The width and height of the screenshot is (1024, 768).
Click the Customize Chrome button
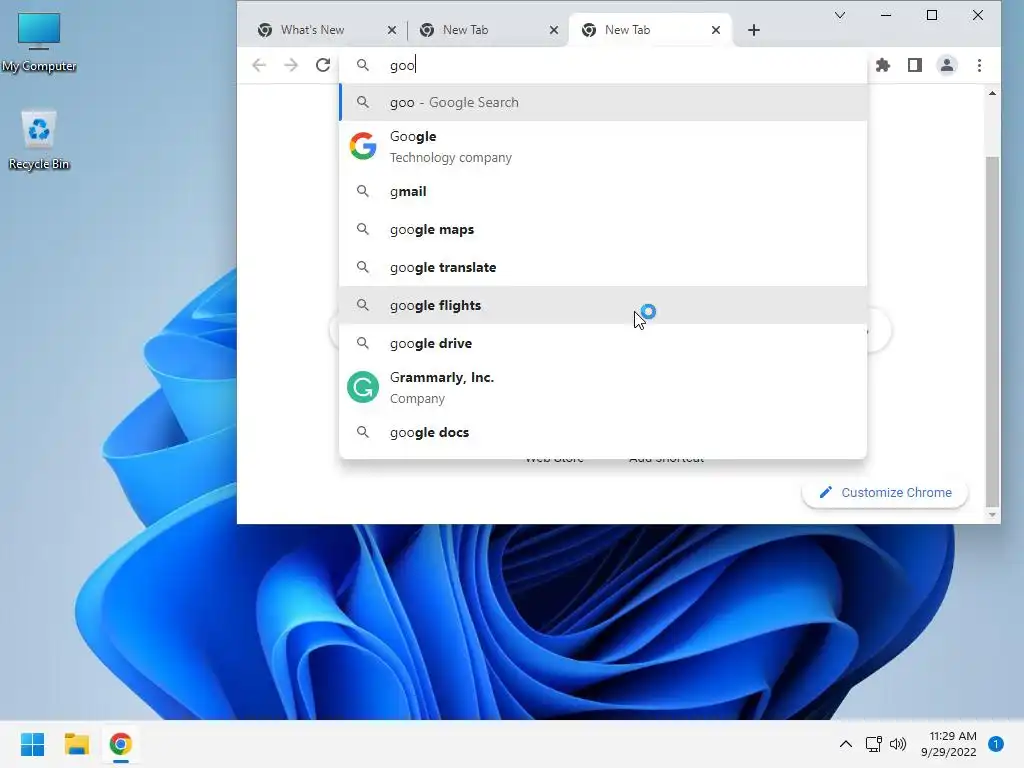click(884, 492)
